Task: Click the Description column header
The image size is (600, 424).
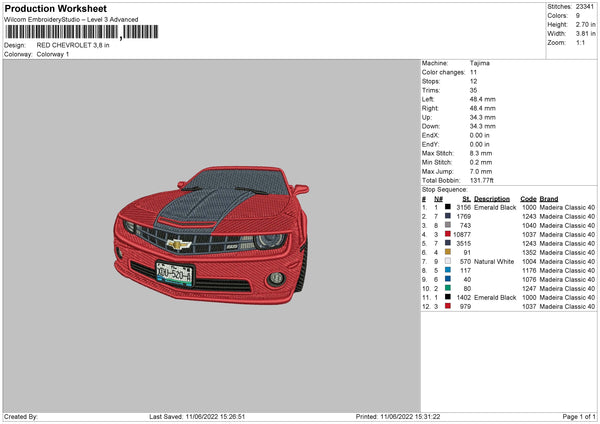Action: pyautogui.click(x=495, y=198)
